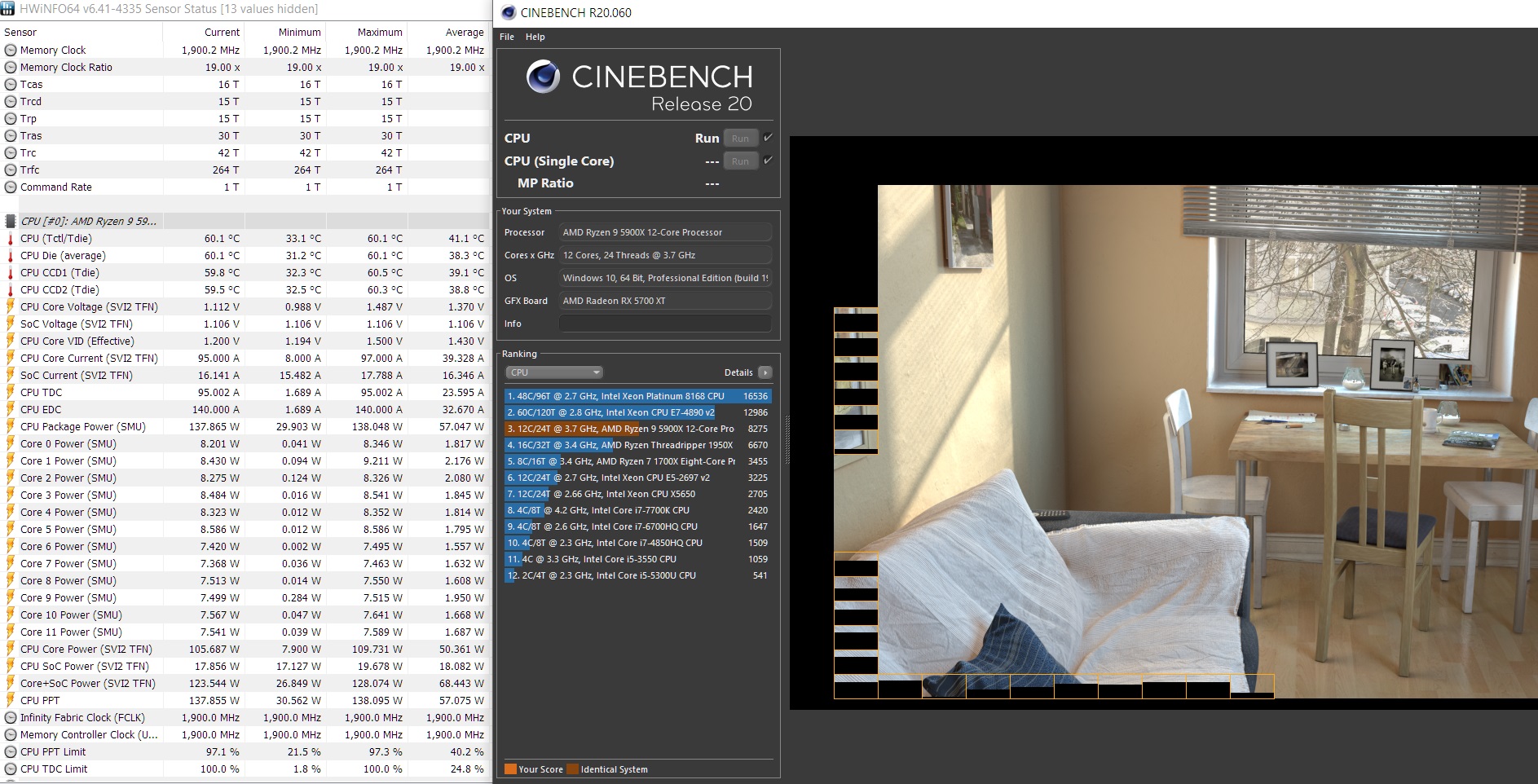Click the lightning icon beside CPU Core Current
Viewport: 1538px width, 784px height.
tap(11, 359)
